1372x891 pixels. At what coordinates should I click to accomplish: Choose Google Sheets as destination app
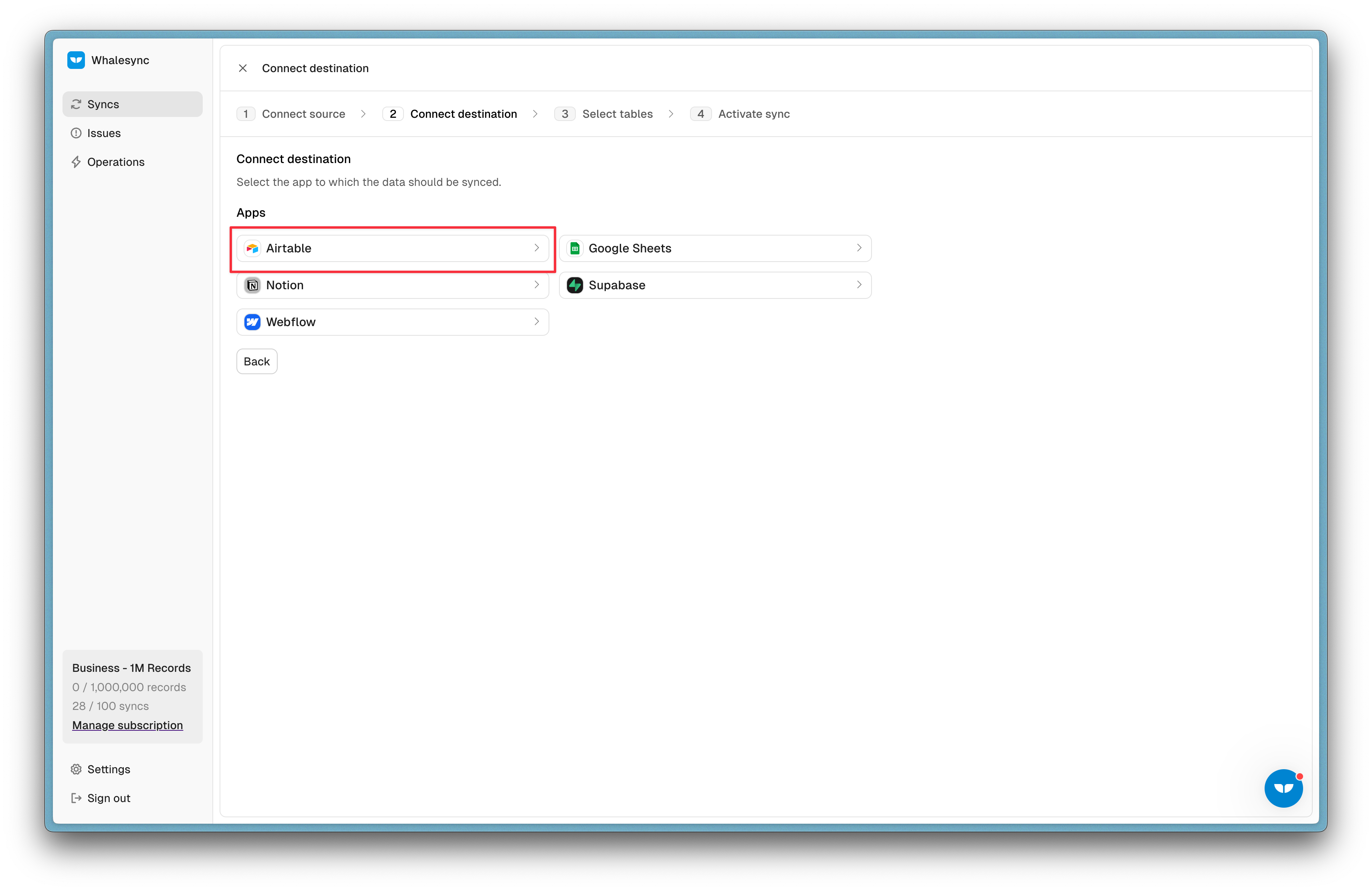click(x=715, y=248)
